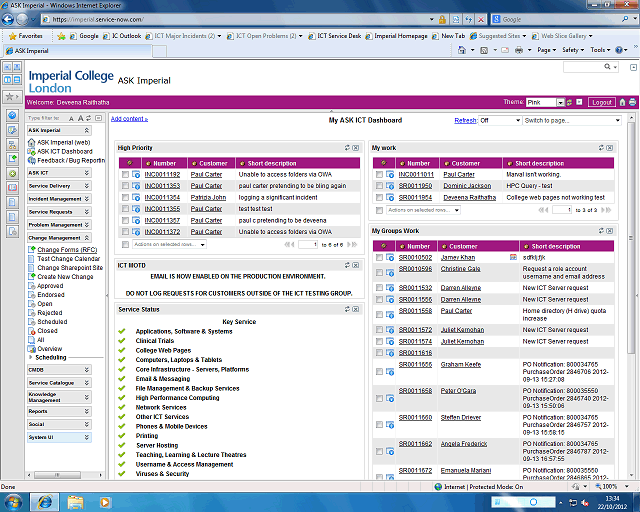This screenshot has height=512, width=640.
Task: Click the Logout button
Action: coord(601,102)
